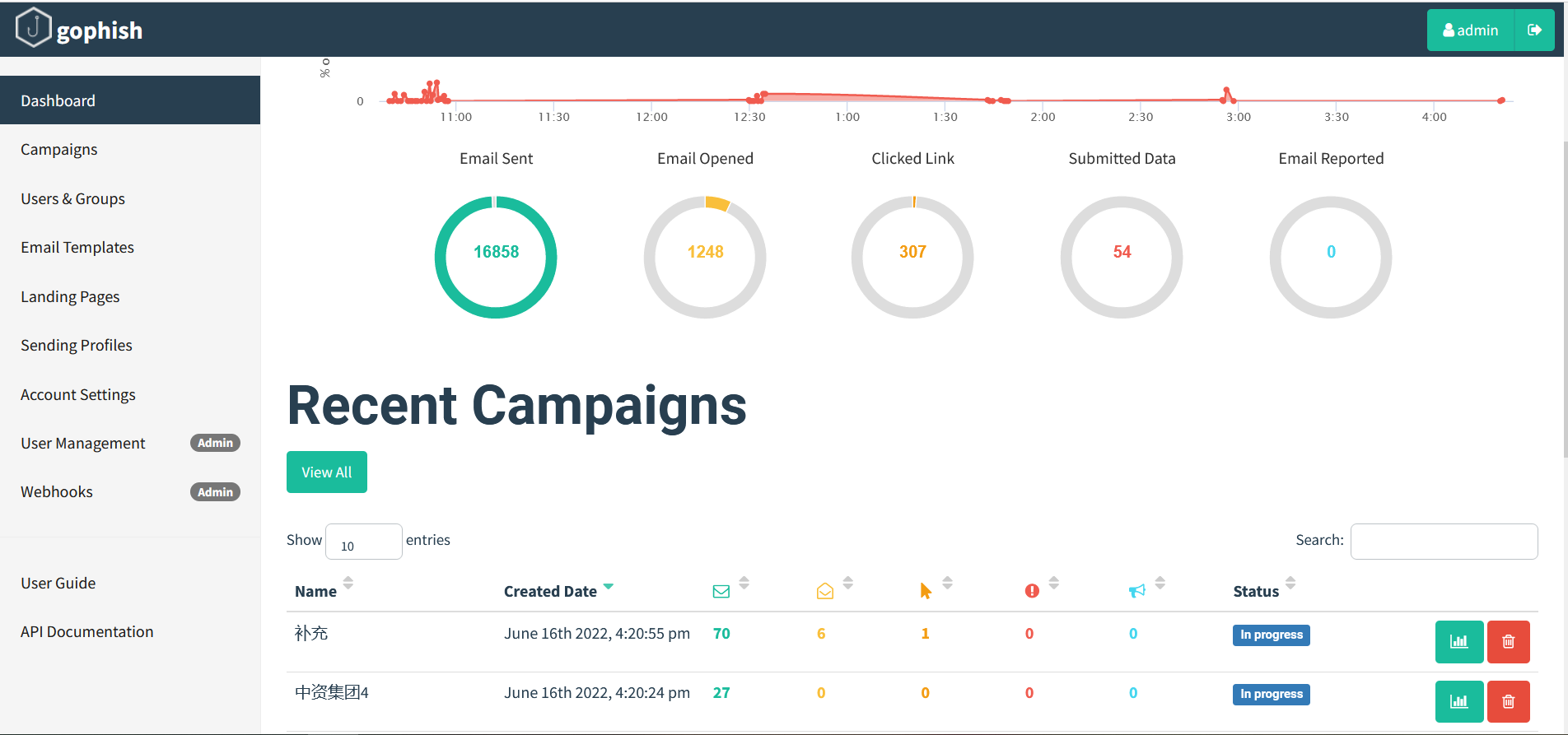
Task: Click the gophish brand name
Action: (x=100, y=30)
